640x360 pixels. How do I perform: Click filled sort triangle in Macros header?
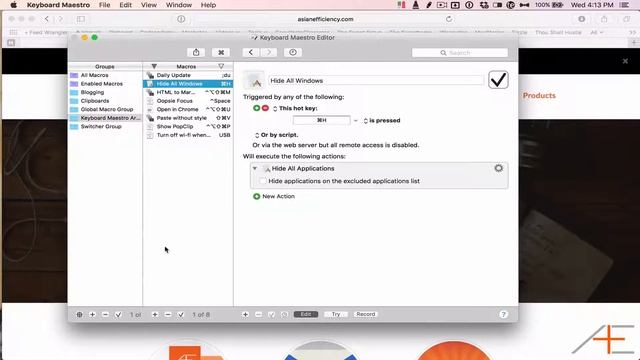[154, 66]
